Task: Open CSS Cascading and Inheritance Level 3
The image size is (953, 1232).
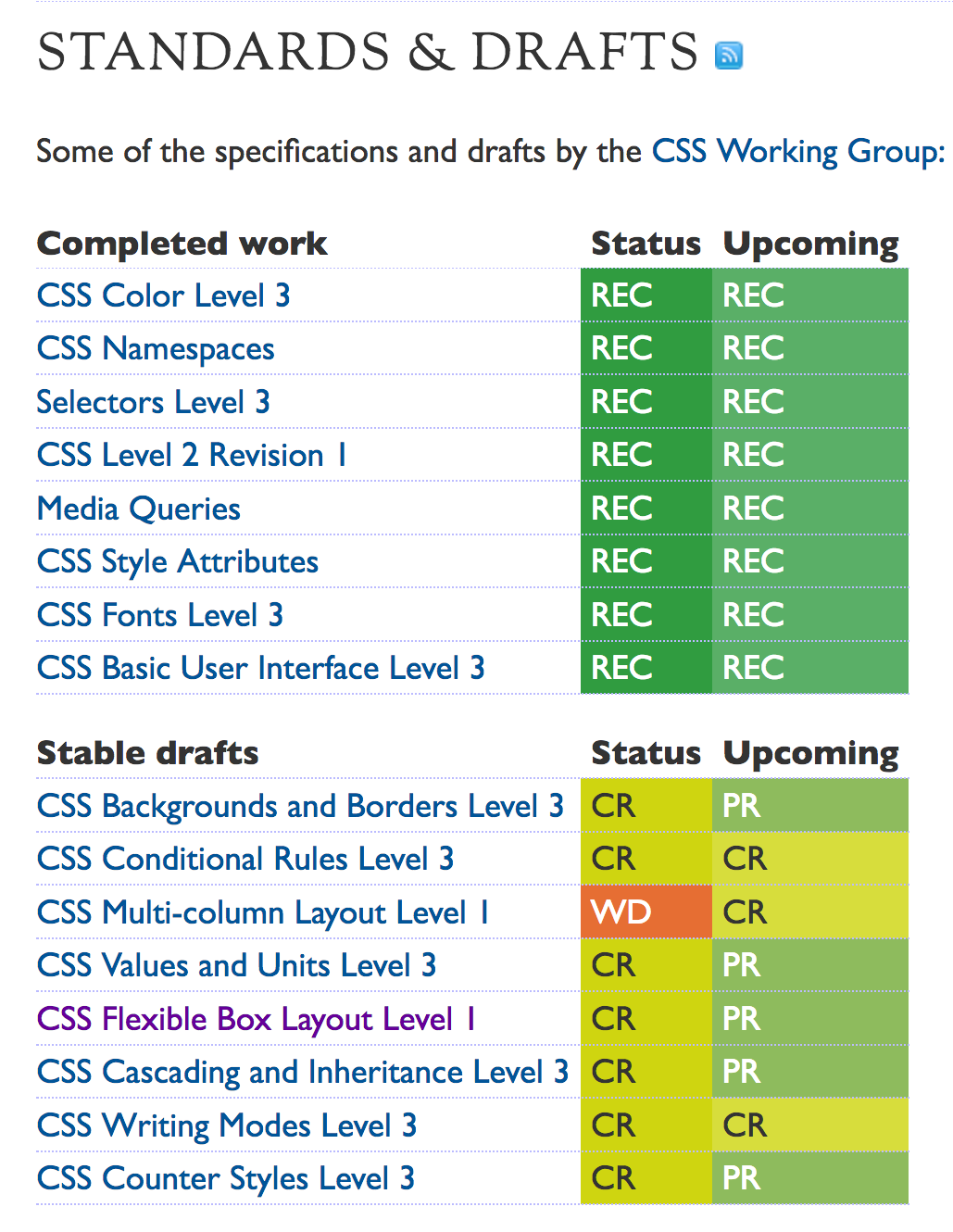Action: pyautogui.click(x=303, y=1073)
